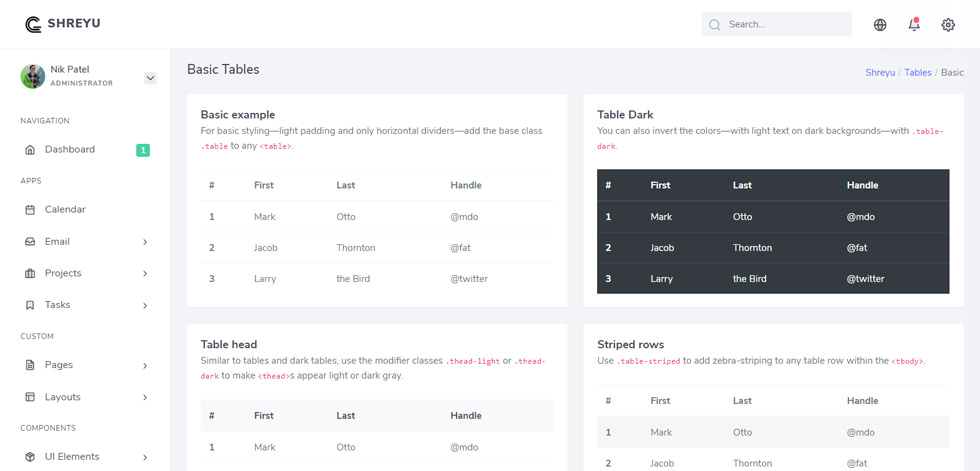The width and height of the screenshot is (980, 471).
Task: Click @mdo in the Basic example table
Action: tap(464, 217)
